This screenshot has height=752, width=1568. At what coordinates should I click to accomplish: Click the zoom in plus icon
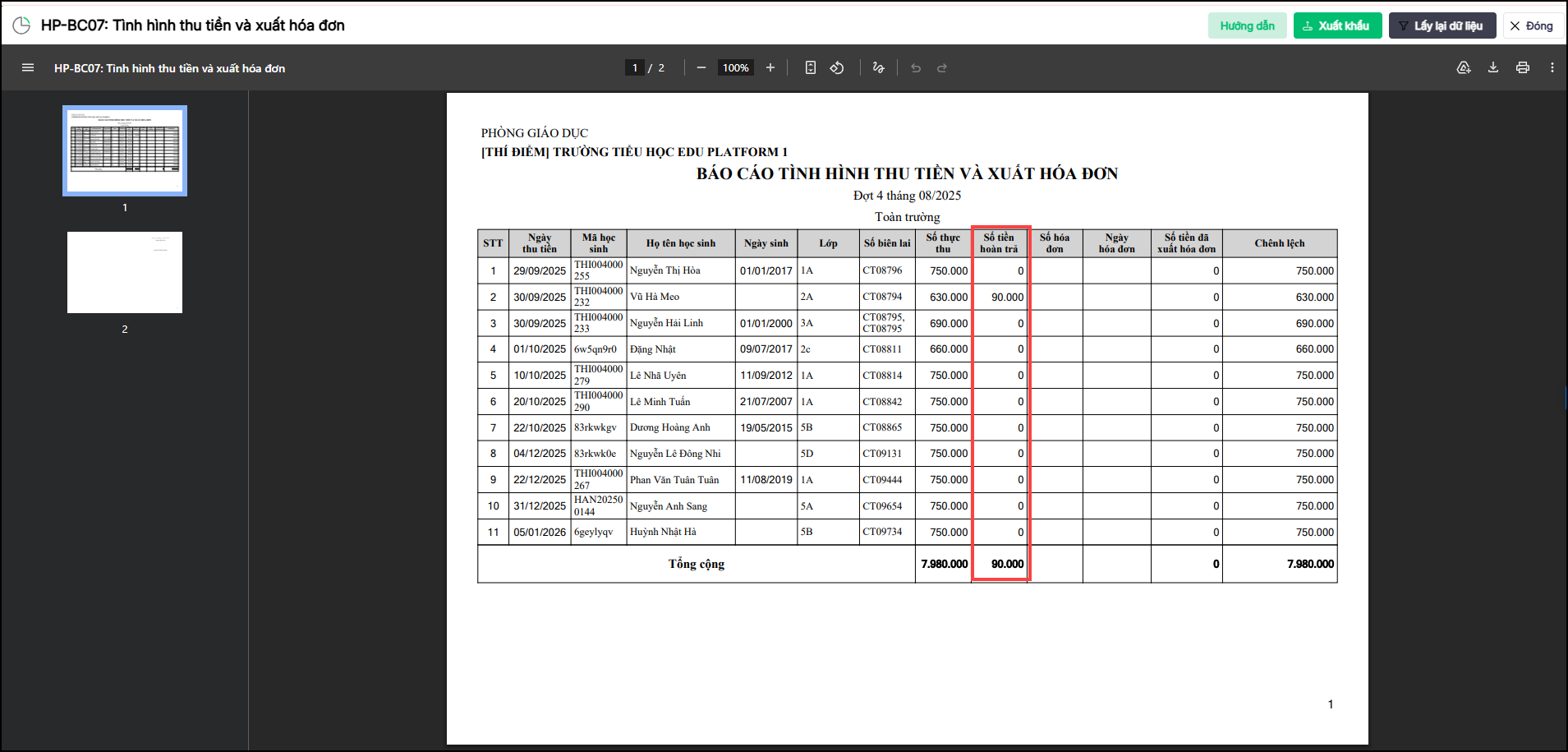point(770,67)
